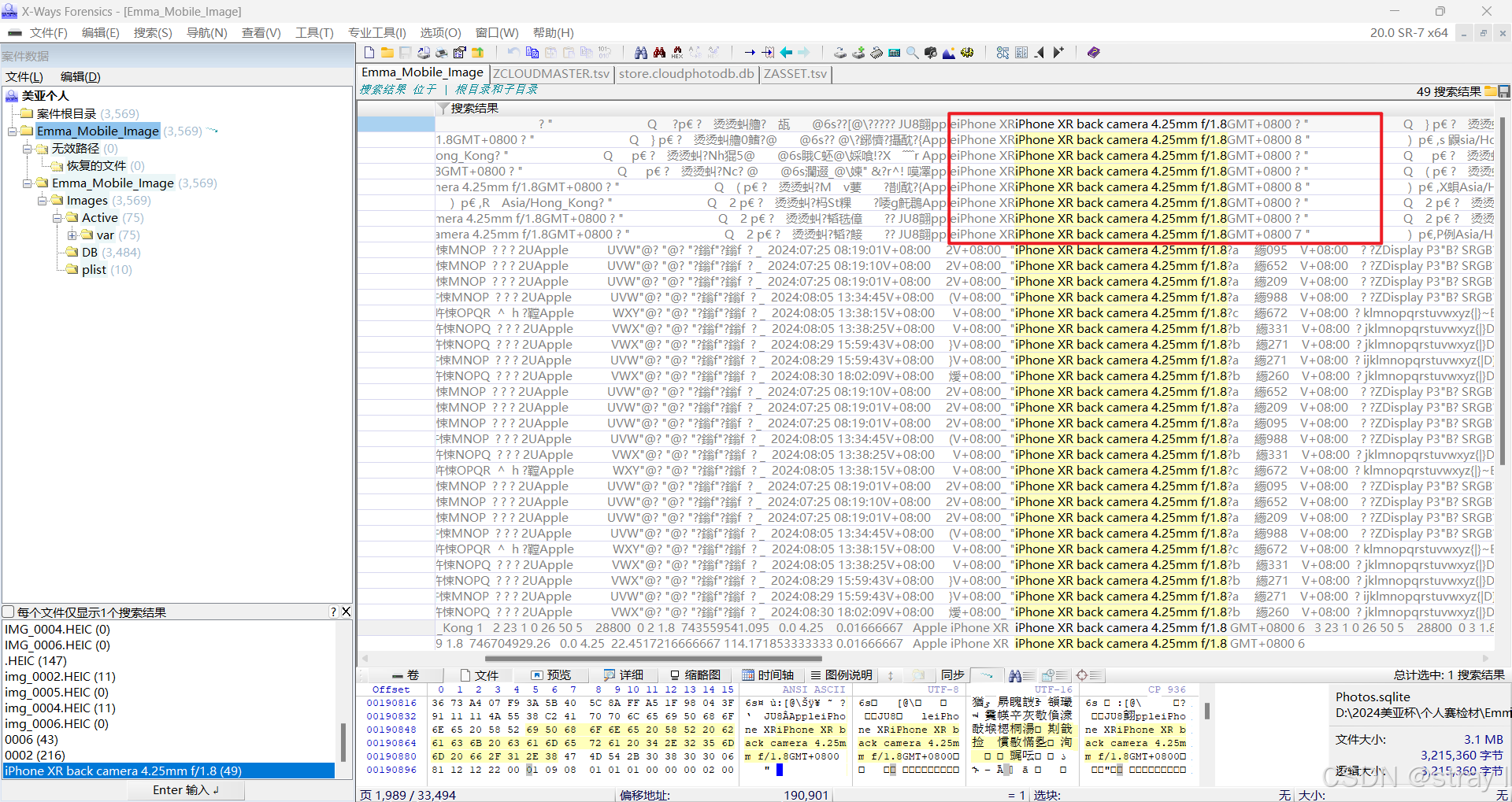1512x802 pixels.
Task: Toggle checkbox to show one search hit per file
Action: pyautogui.click(x=9, y=612)
